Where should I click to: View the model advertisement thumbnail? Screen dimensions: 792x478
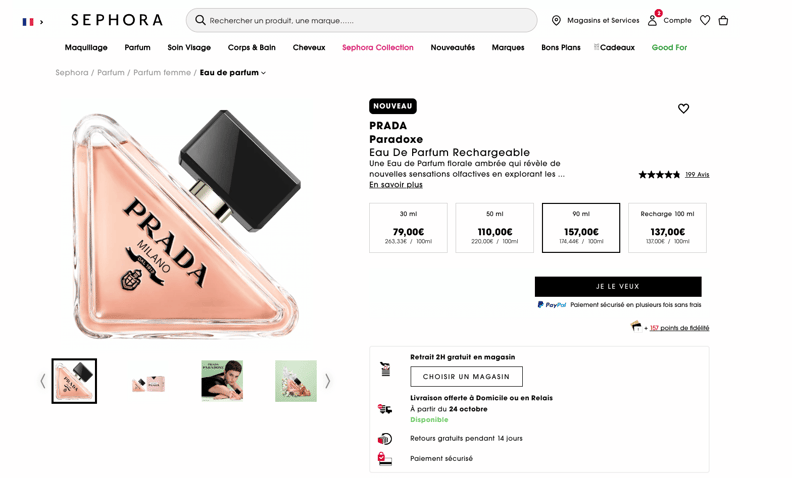(222, 381)
